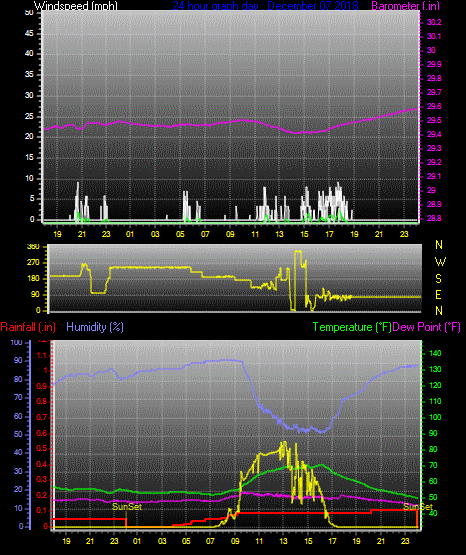Click the 'Windspeed (mph)' axis title

click(75, 5)
